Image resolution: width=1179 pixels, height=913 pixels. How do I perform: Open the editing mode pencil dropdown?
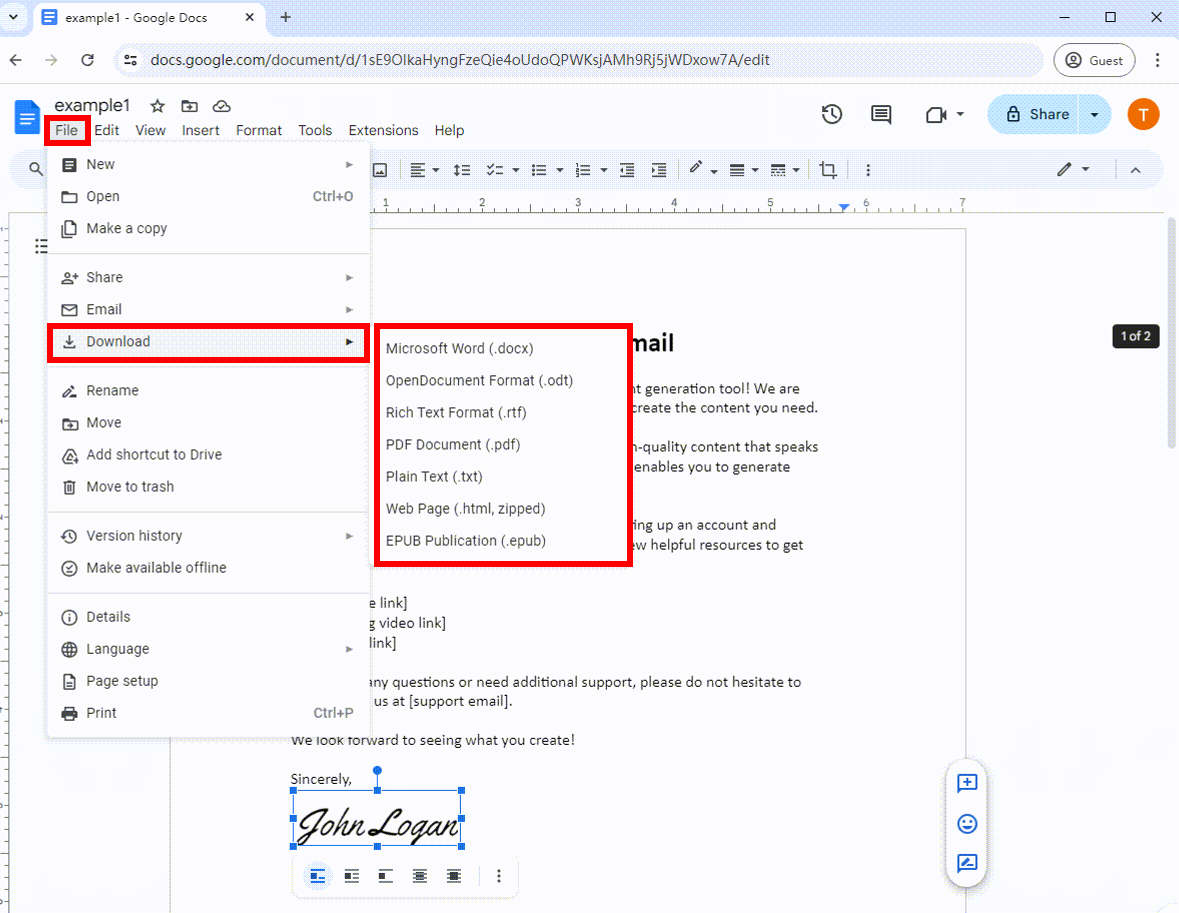coord(1073,169)
